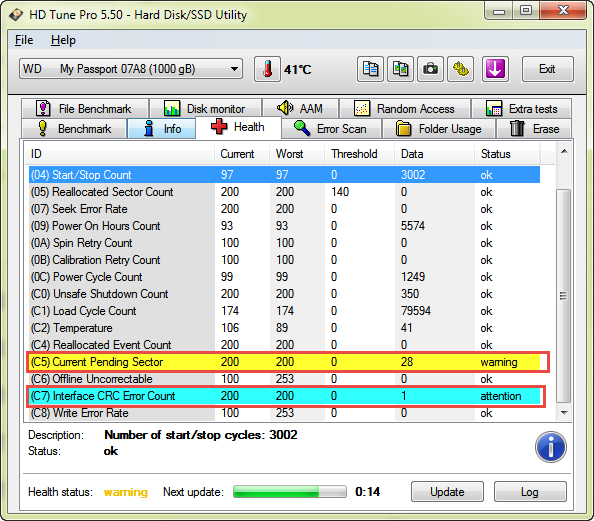The width and height of the screenshot is (594, 521).
Task: Switch to the Error Scan tab
Action: (331, 129)
